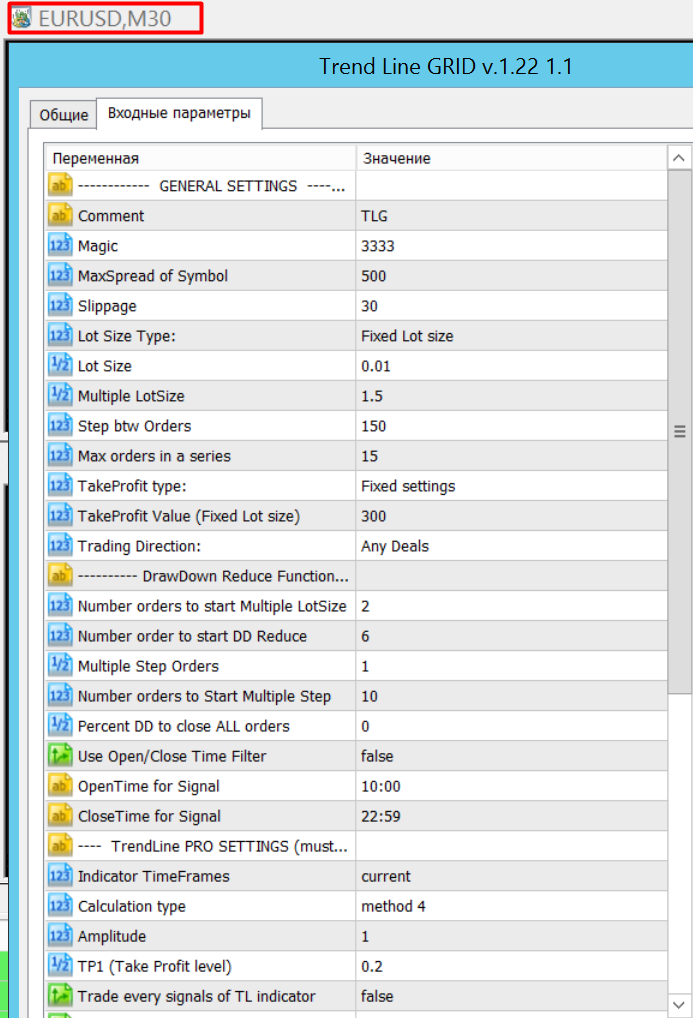The height and width of the screenshot is (1018, 693).
Task: Edit OpenTime for Signal value 10:00
Action: tap(511, 786)
